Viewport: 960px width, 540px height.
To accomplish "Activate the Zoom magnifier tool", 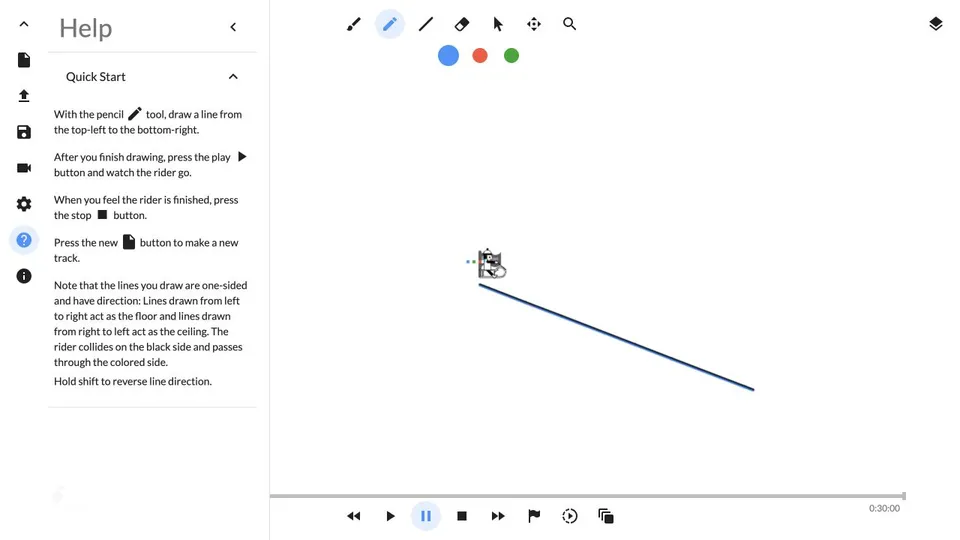I will pyautogui.click(x=569, y=24).
